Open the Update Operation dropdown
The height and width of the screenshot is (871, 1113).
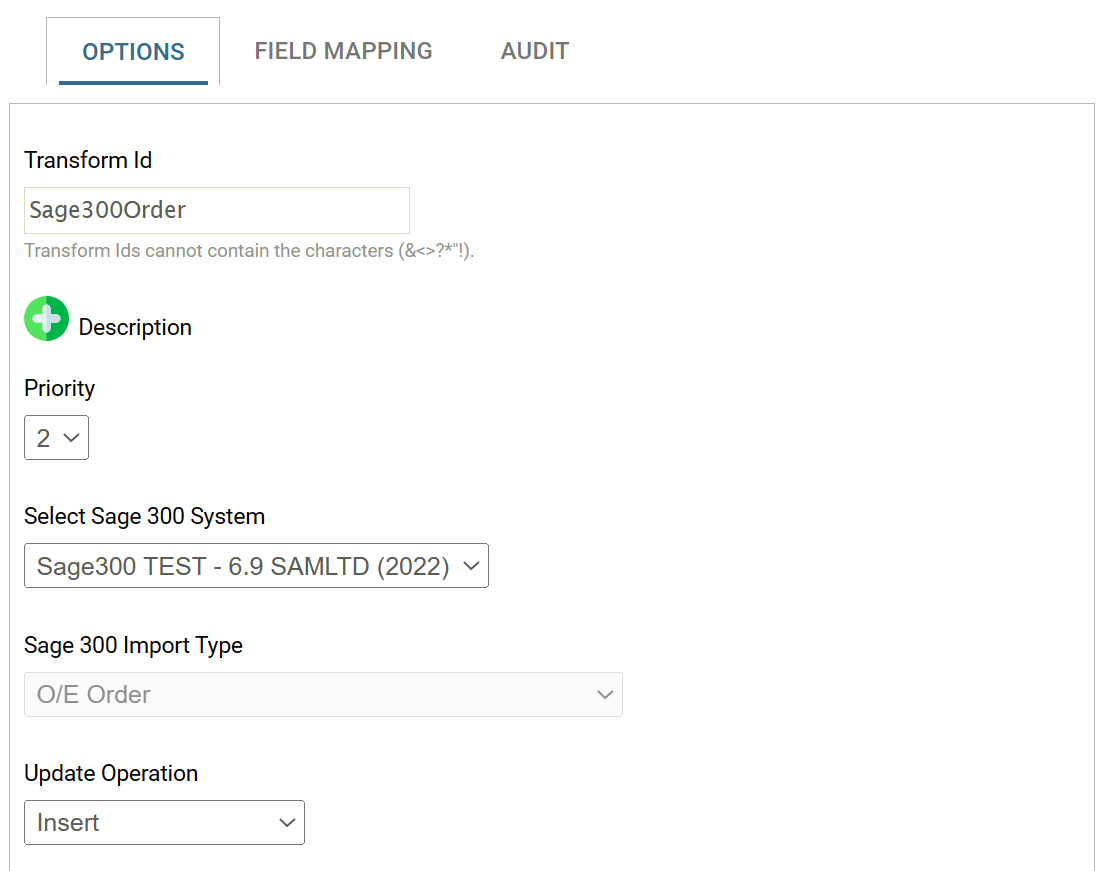(164, 822)
